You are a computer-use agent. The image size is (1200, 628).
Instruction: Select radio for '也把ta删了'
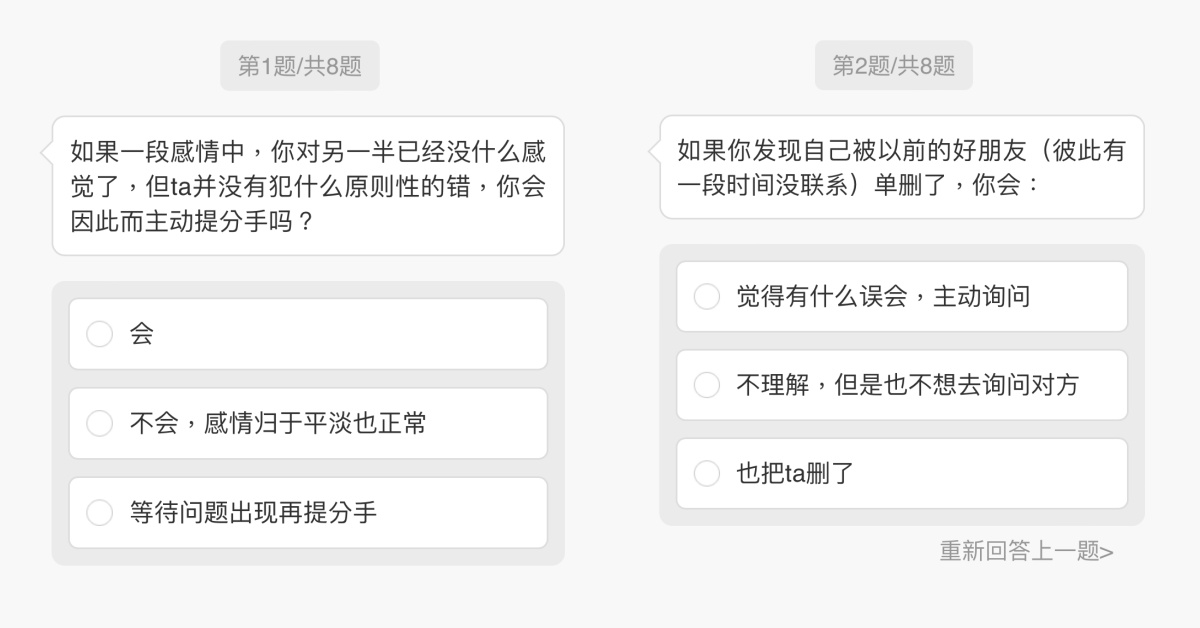click(x=707, y=473)
